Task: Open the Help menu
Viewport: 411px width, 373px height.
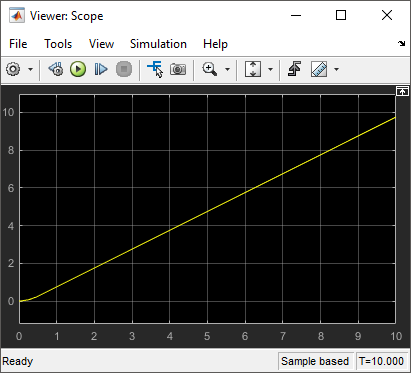Action: click(215, 44)
